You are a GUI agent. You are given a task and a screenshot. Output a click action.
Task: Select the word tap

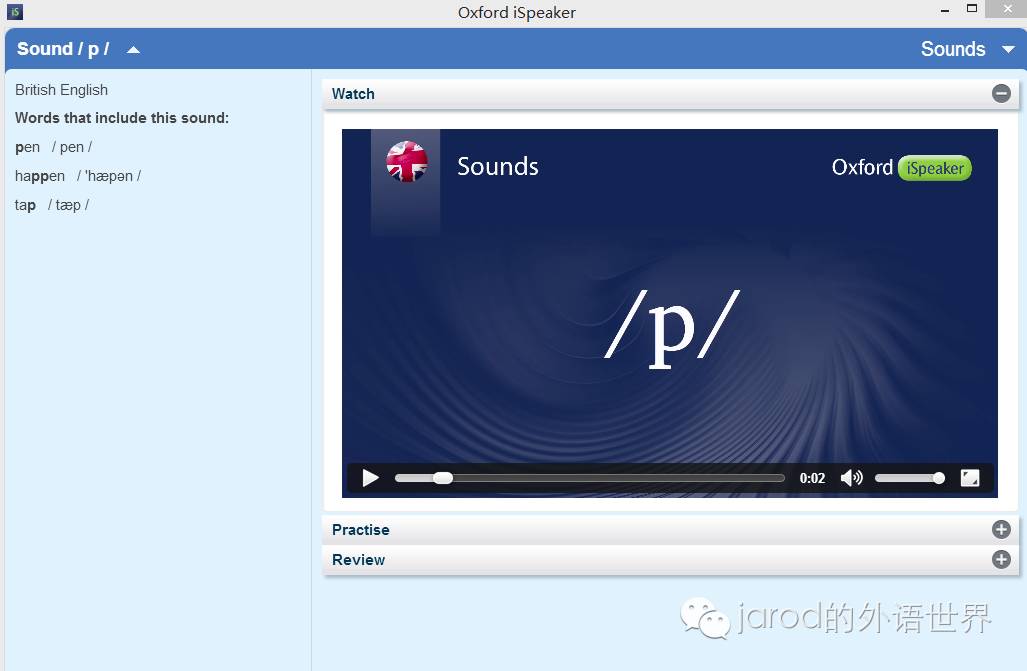25,205
